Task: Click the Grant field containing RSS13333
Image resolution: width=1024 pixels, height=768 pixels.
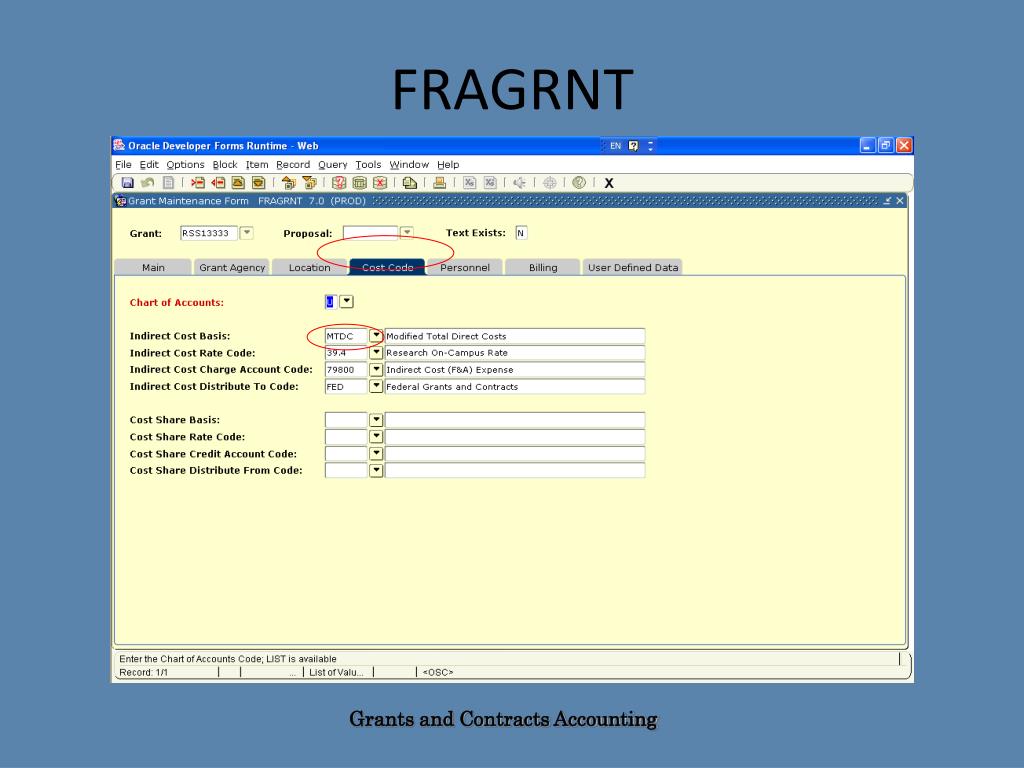Action: click(209, 233)
